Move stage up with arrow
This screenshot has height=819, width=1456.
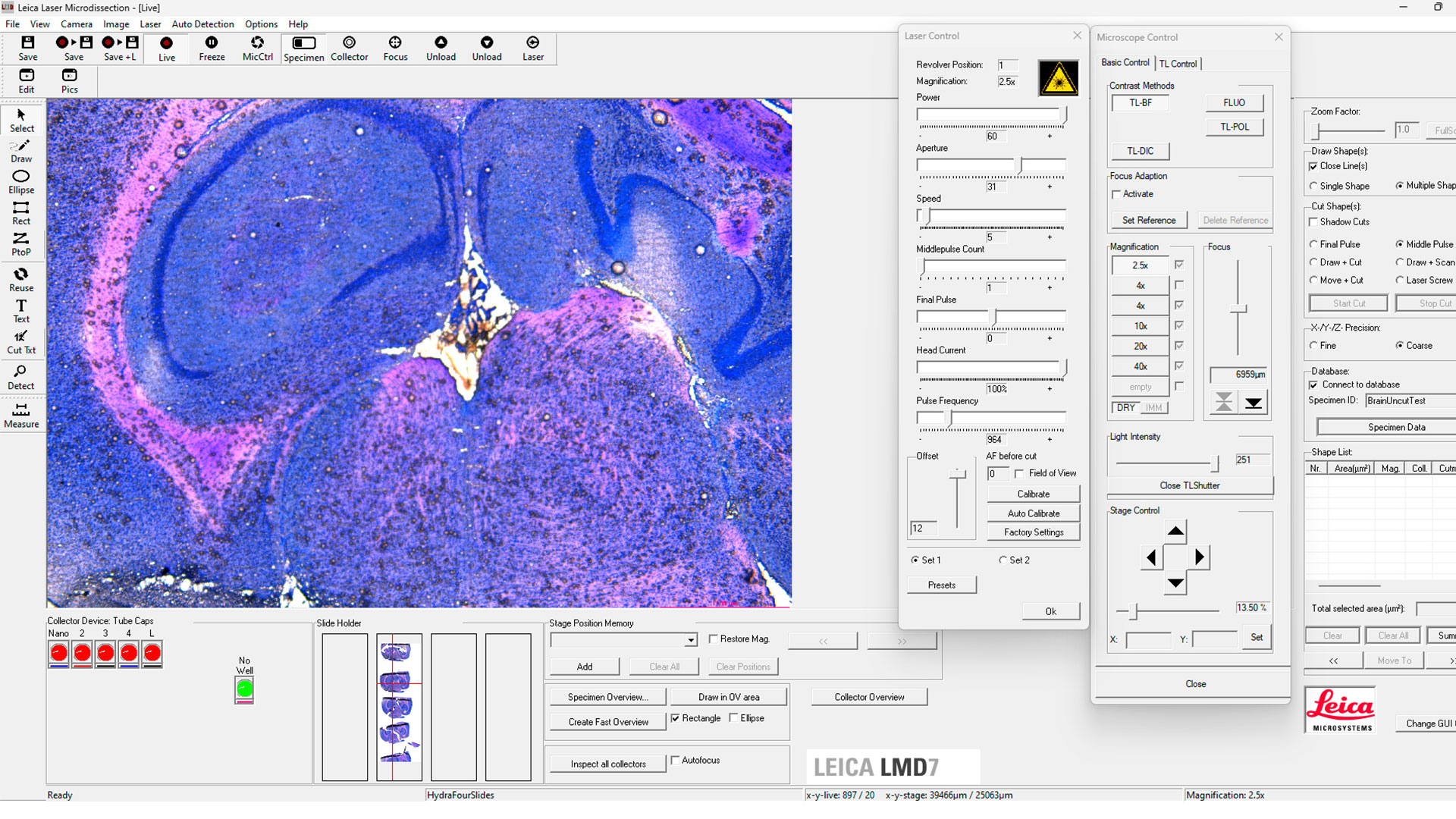click(1175, 531)
